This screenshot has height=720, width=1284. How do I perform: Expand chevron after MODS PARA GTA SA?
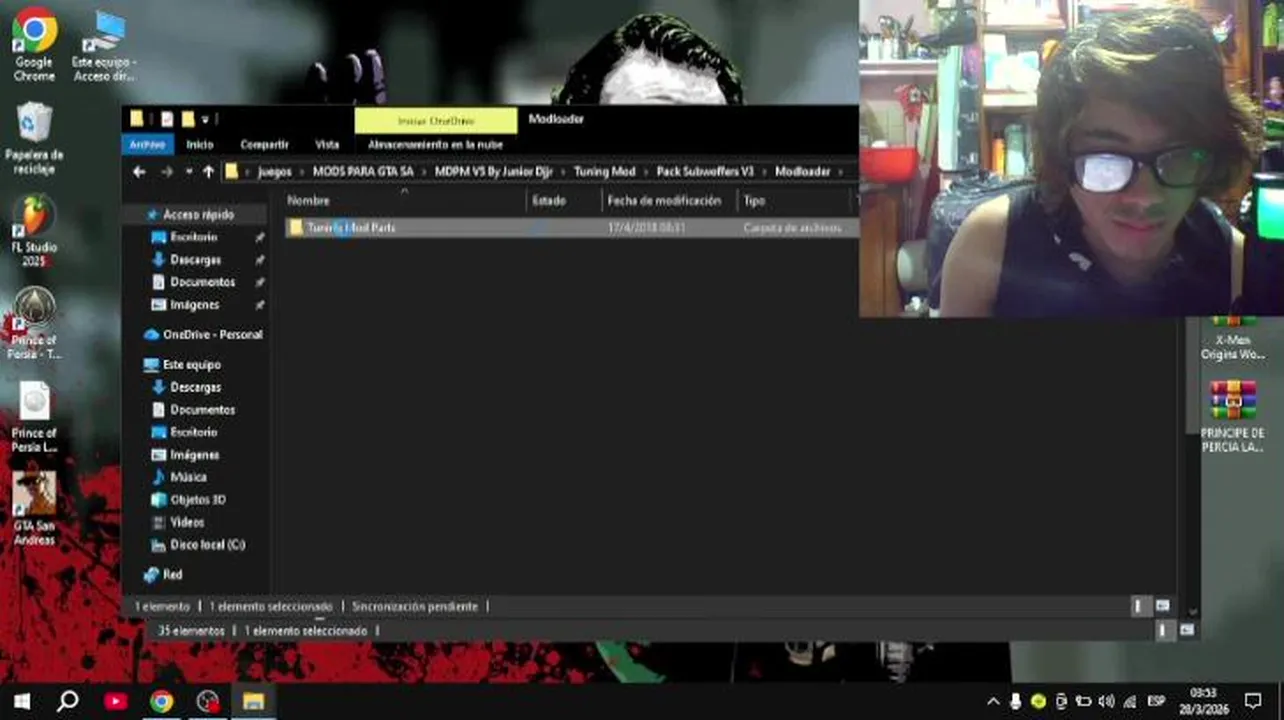coord(424,172)
